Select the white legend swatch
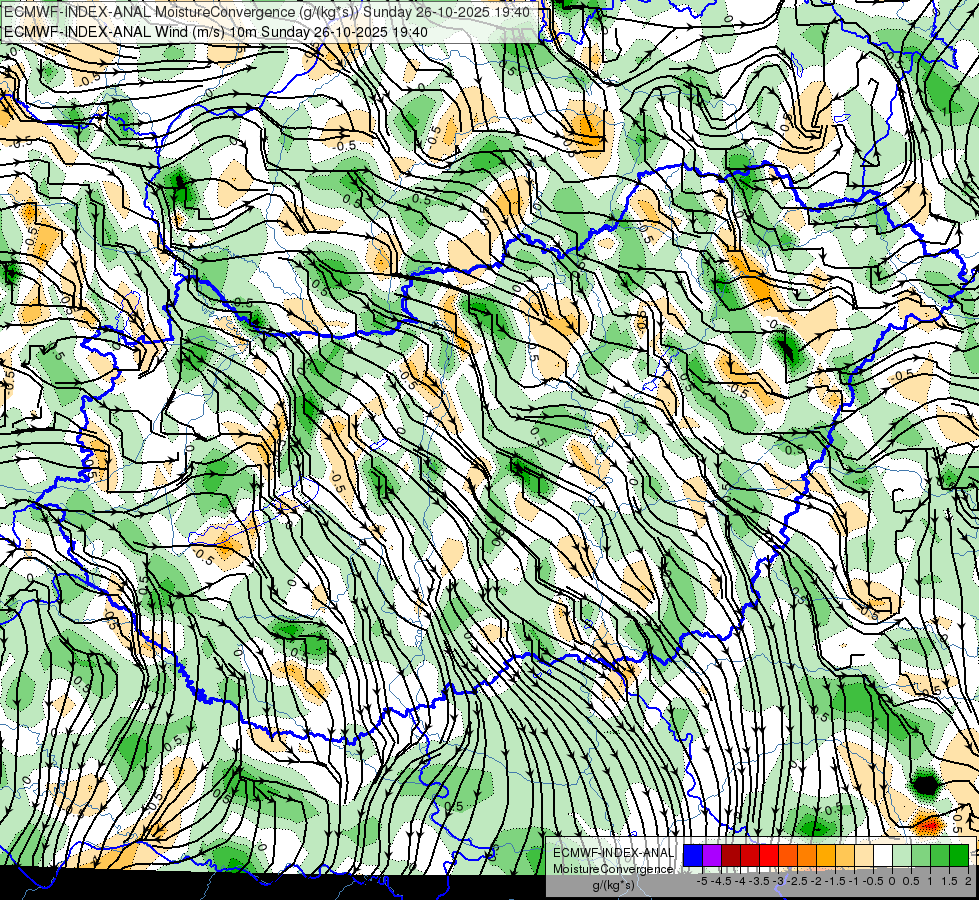Image resolution: width=979 pixels, height=900 pixels. 883,855
